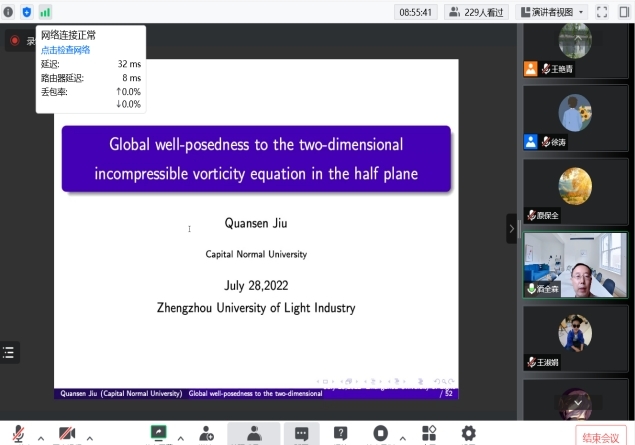Open the apps grid icon
The image size is (635, 445).
click(x=429, y=433)
